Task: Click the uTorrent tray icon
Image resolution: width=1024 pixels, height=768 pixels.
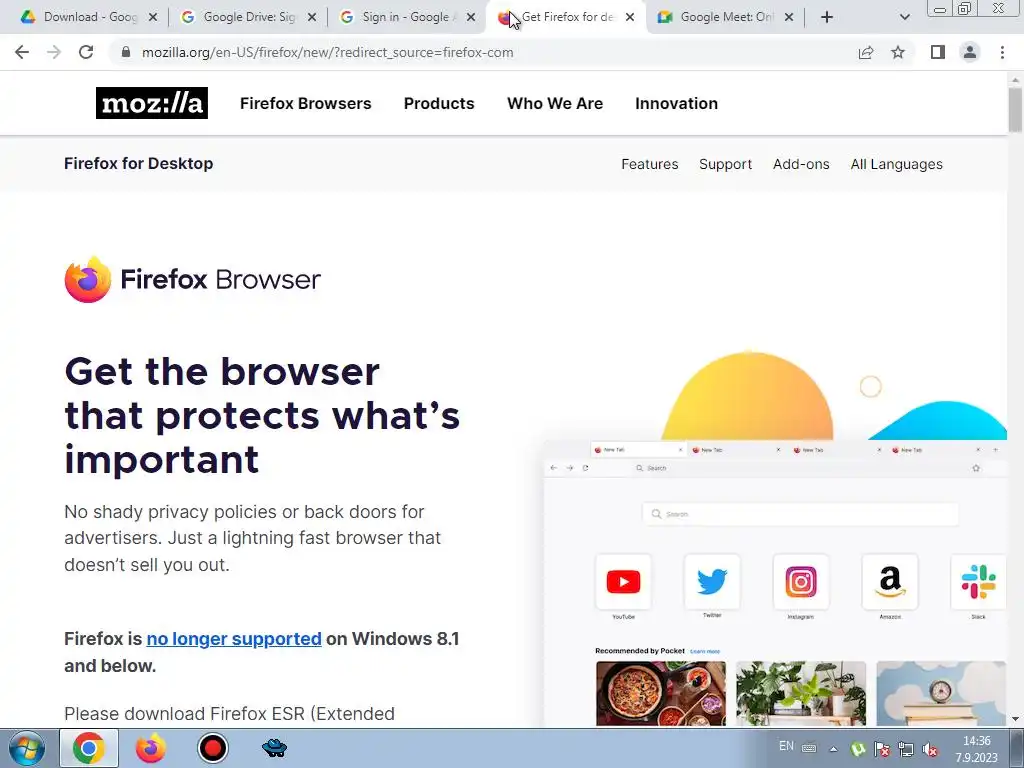Action: pyautogui.click(x=858, y=750)
